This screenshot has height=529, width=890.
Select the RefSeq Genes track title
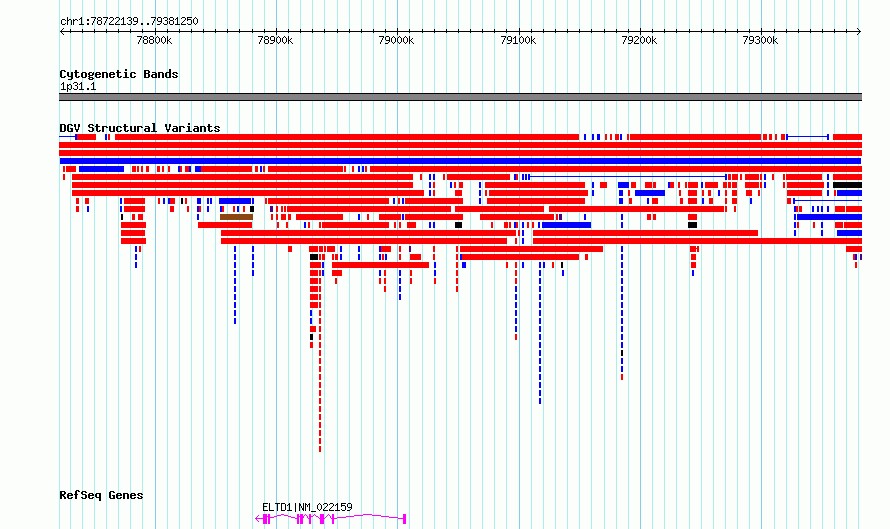tap(101, 495)
